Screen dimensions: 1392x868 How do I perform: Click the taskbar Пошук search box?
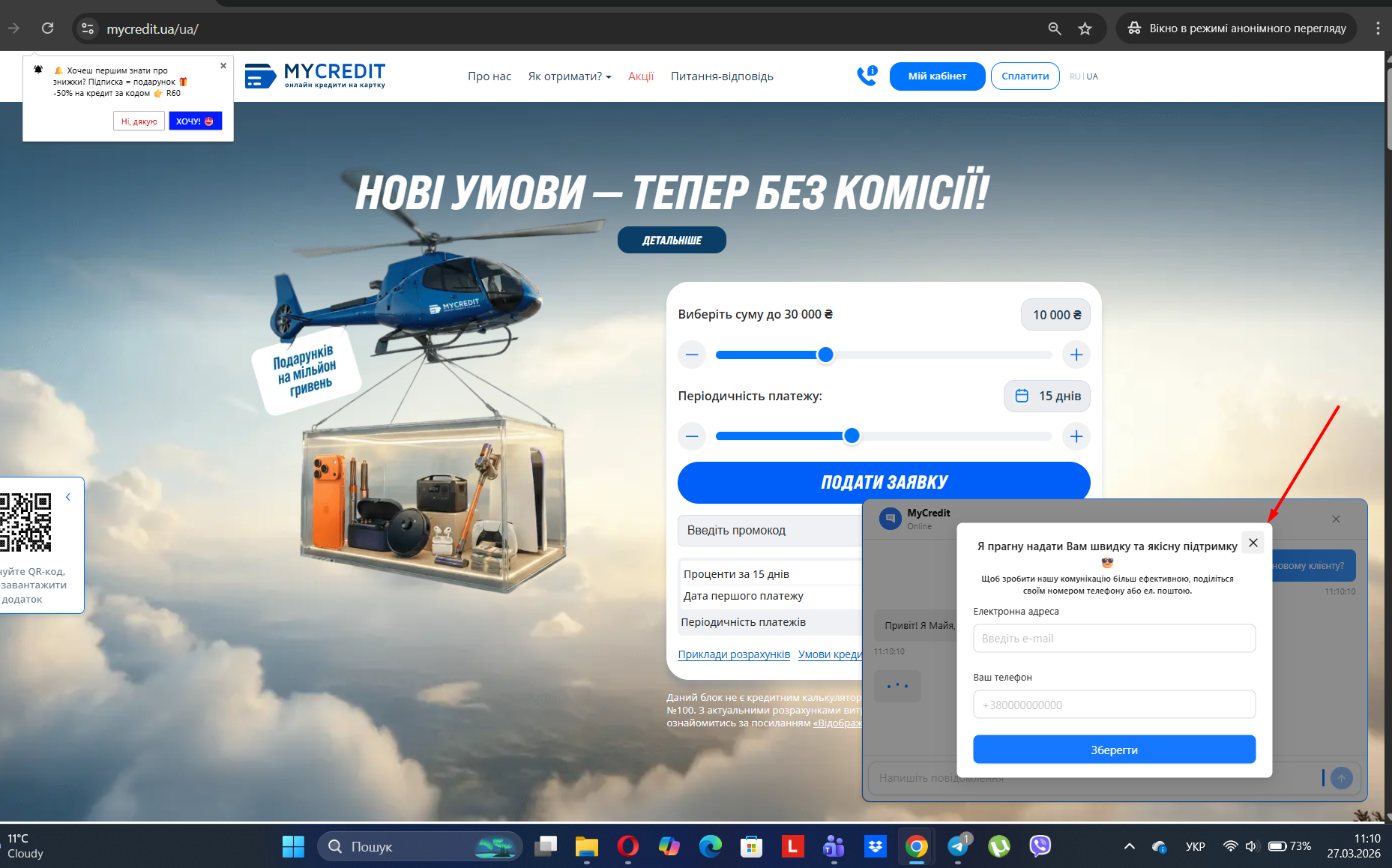pos(420,846)
